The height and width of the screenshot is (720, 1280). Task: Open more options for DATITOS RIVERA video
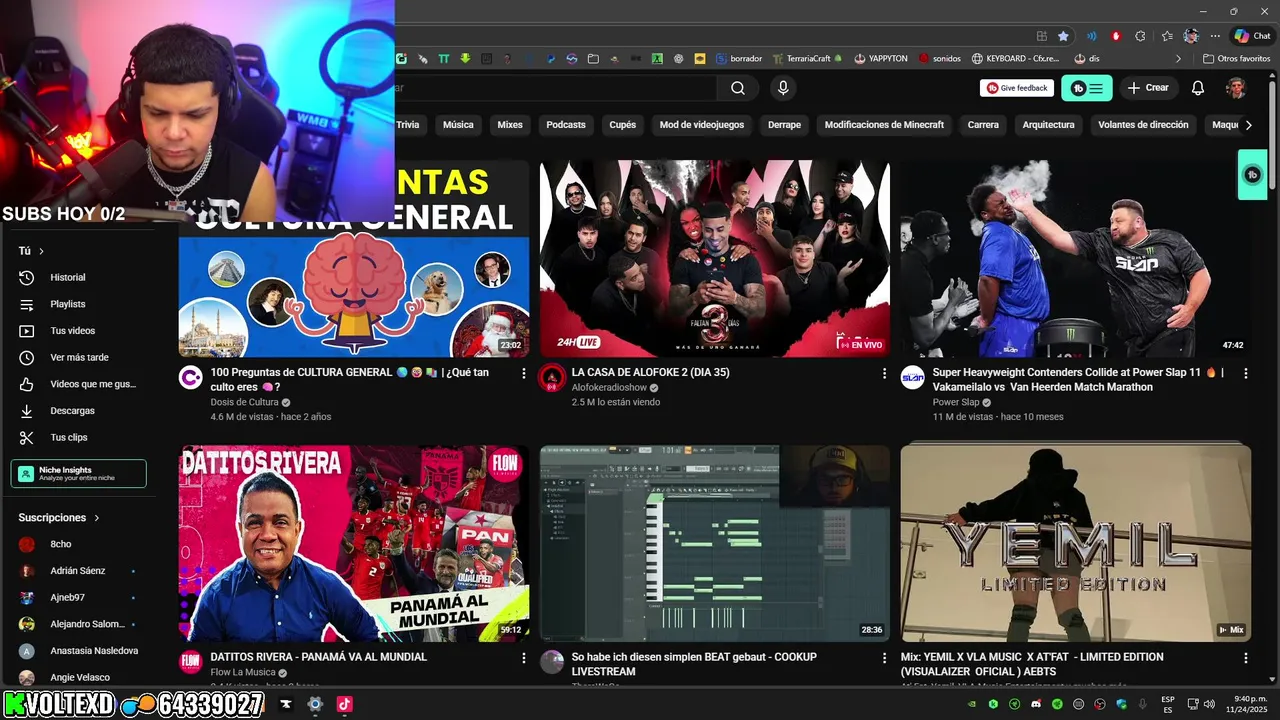(524, 658)
